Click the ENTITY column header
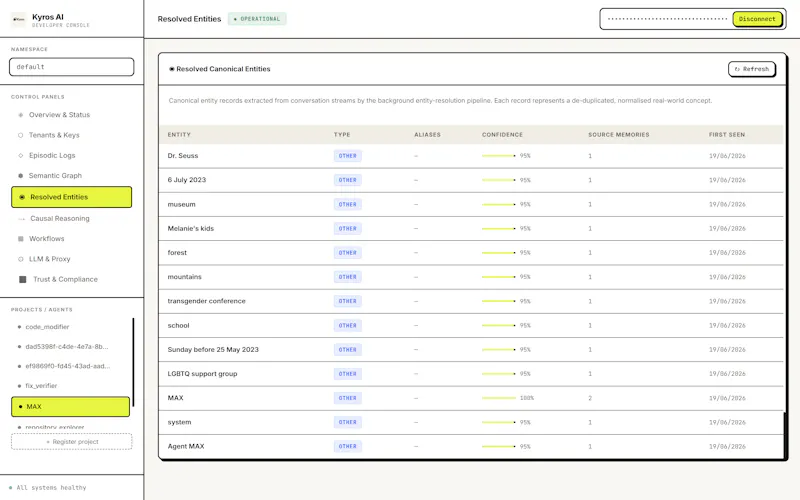800x500 pixels. tap(179, 135)
